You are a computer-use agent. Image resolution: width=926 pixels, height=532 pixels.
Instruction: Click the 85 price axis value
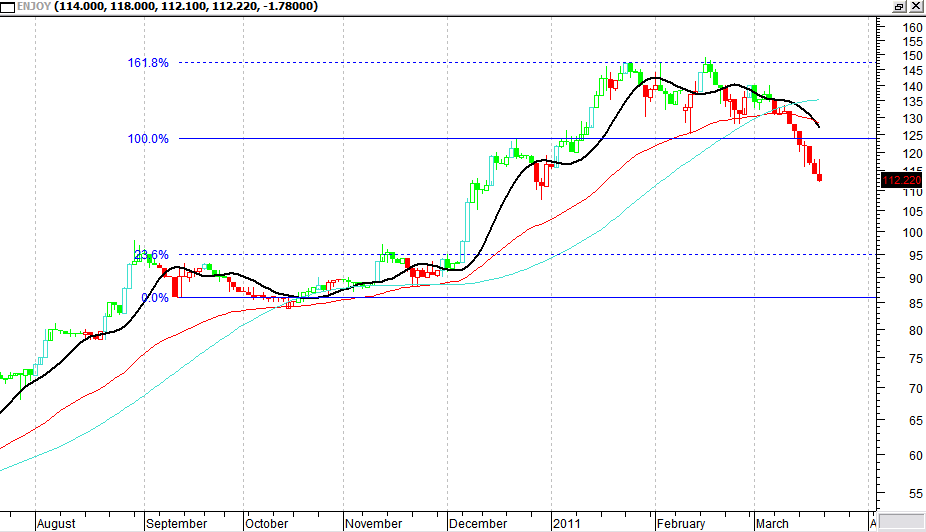(916, 303)
